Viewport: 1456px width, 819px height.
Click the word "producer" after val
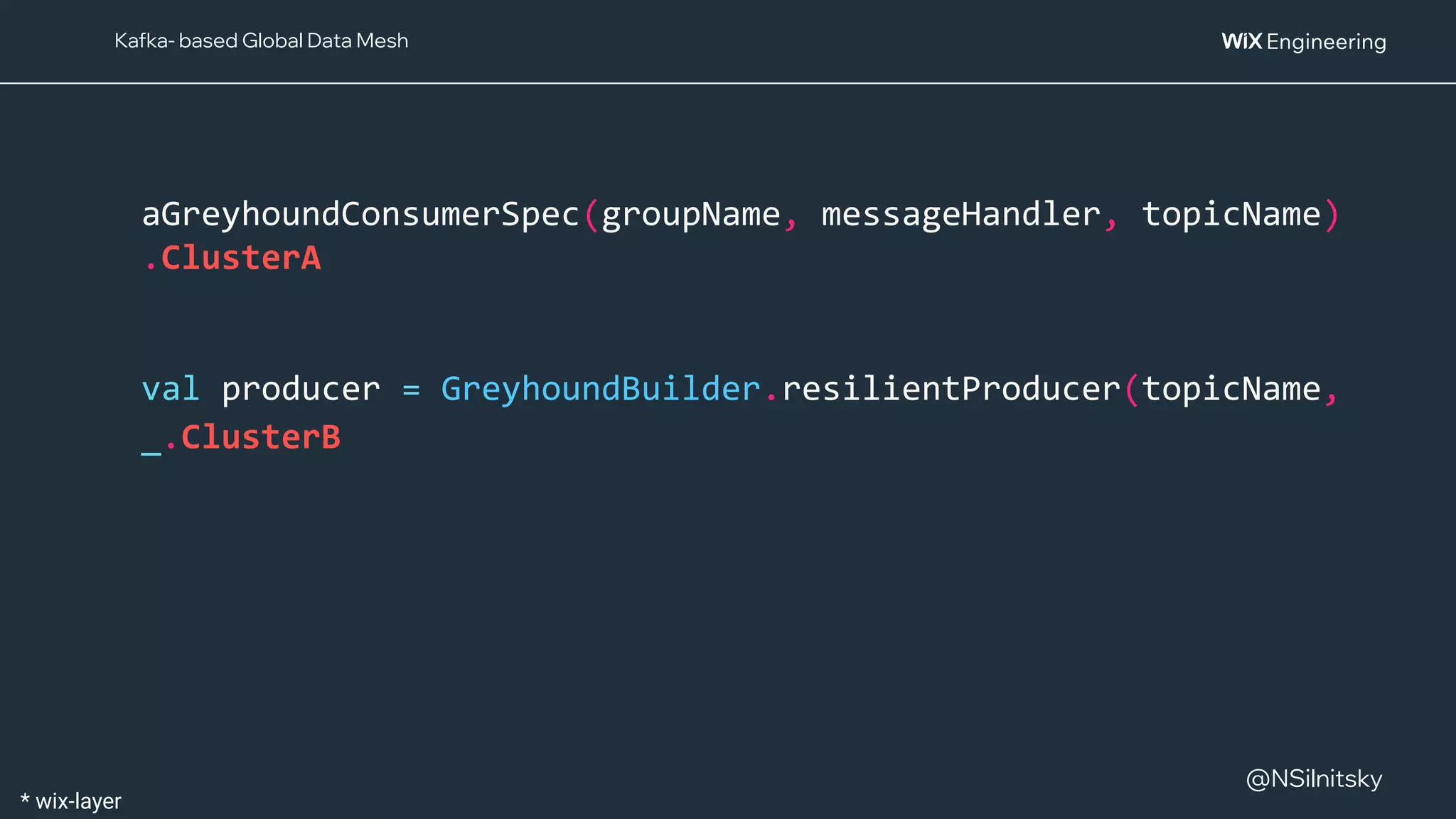(x=301, y=389)
